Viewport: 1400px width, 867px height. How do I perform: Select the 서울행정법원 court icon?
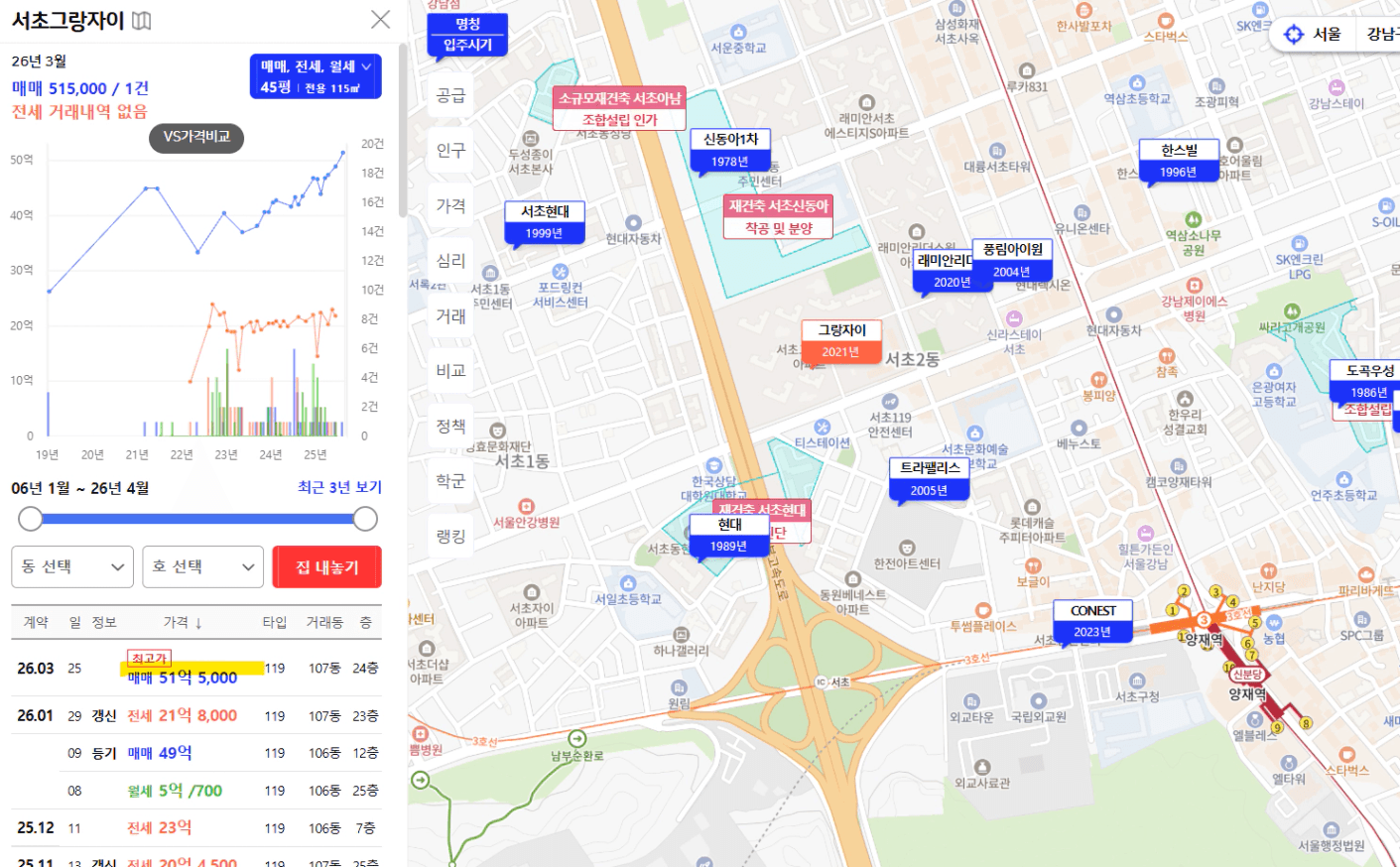(x=1332, y=829)
